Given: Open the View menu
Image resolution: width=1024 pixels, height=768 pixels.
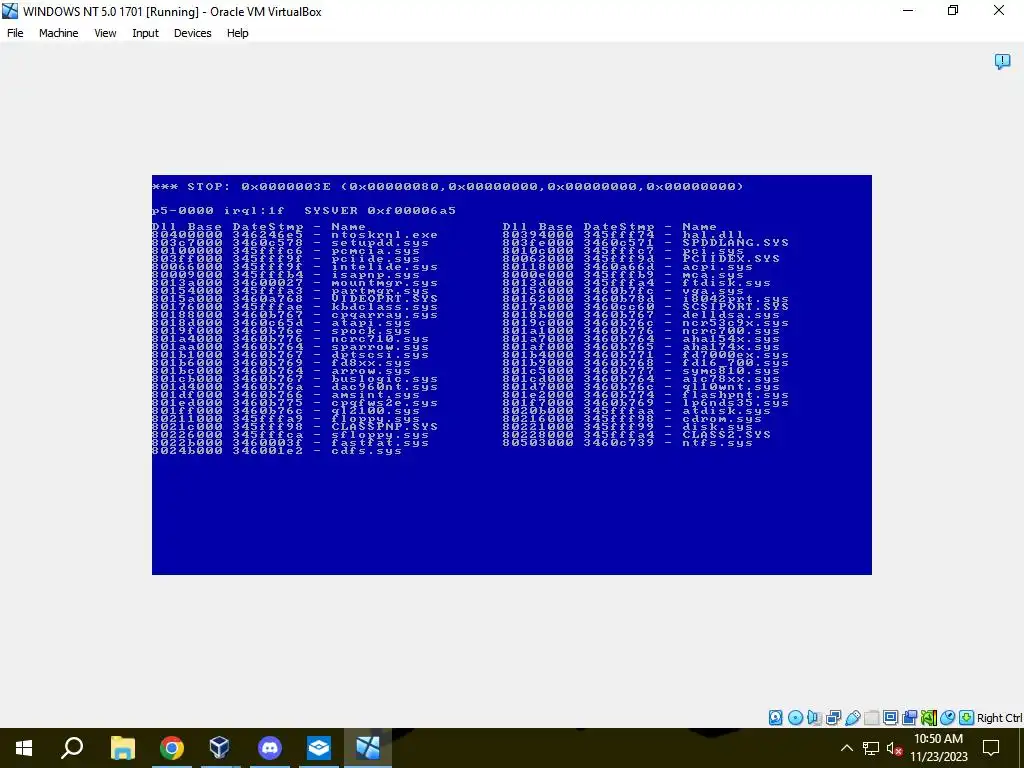Looking at the screenshot, I should pos(105,33).
